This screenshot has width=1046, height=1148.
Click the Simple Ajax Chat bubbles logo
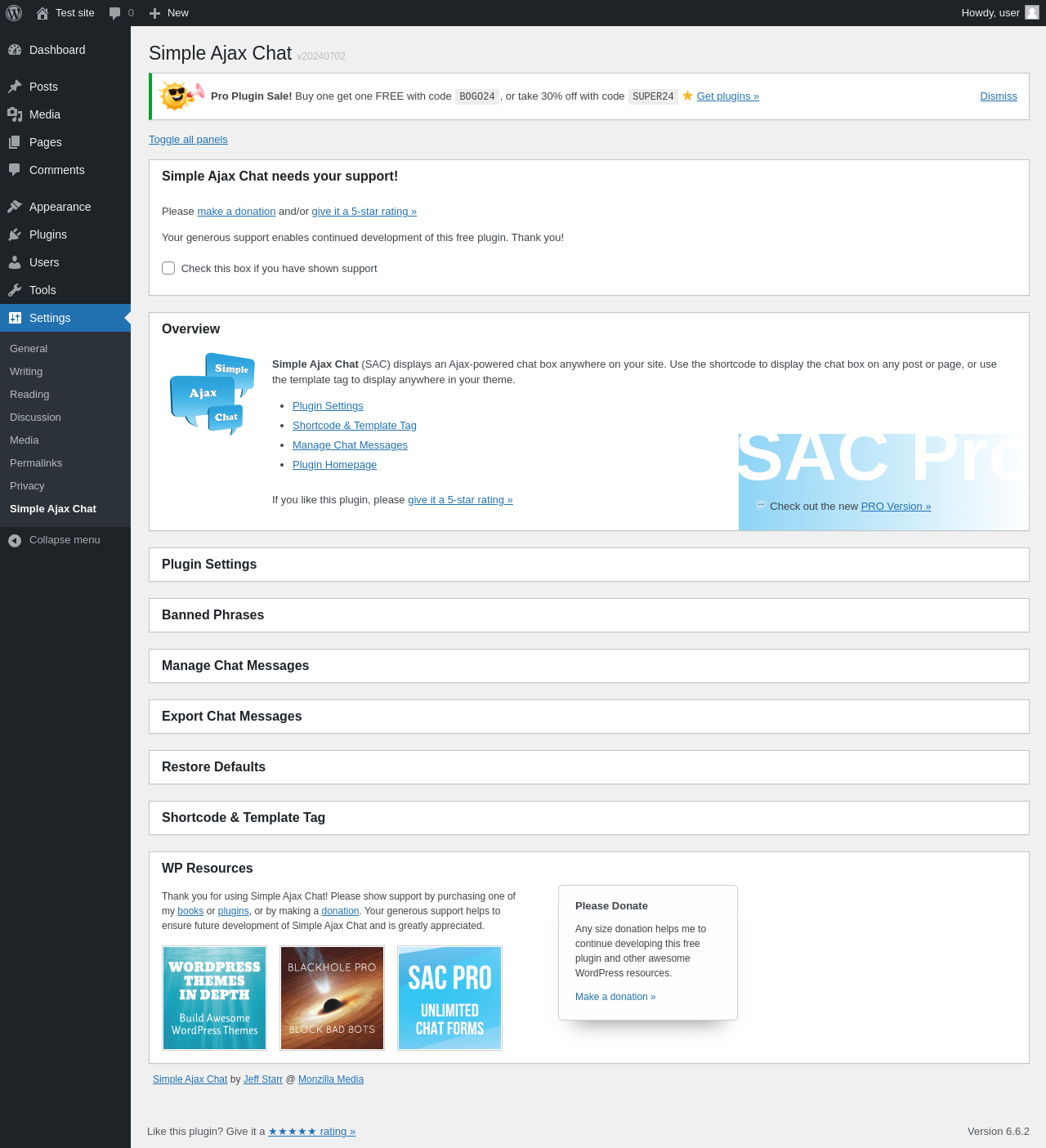[212, 394]
